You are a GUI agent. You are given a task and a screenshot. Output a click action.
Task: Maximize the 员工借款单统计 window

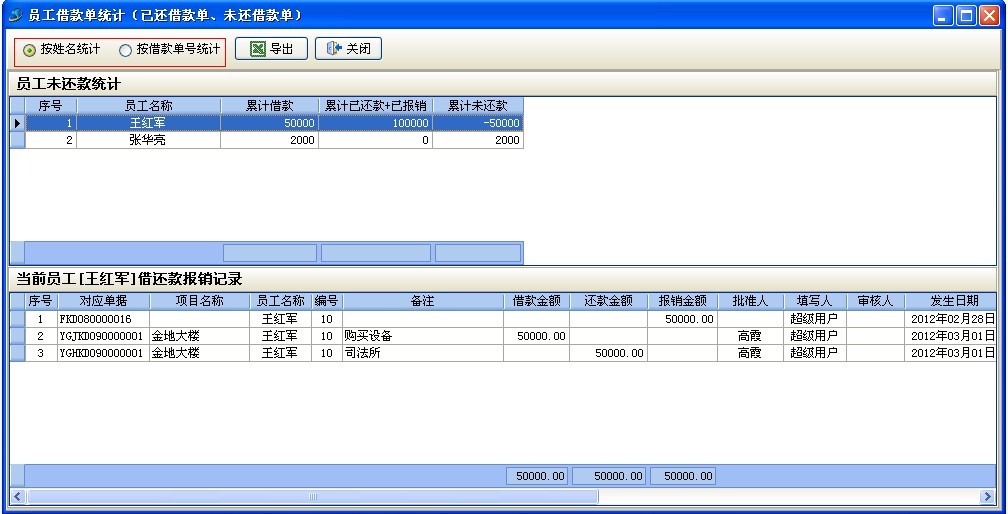966,16
